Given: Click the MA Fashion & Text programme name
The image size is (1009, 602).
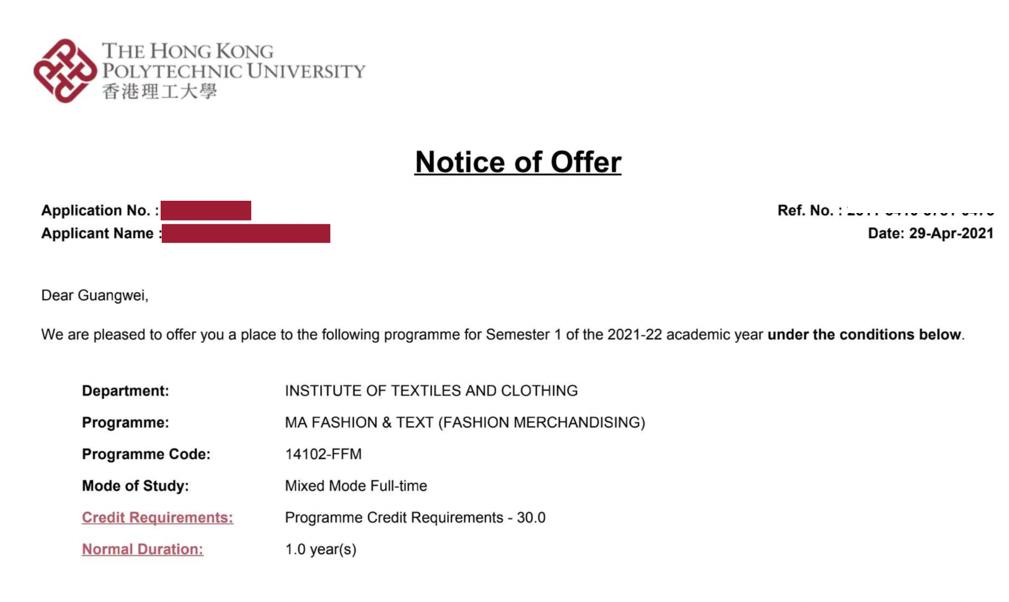Looking at the screenshot, I should pyautogui.click(x=465, y=423).
